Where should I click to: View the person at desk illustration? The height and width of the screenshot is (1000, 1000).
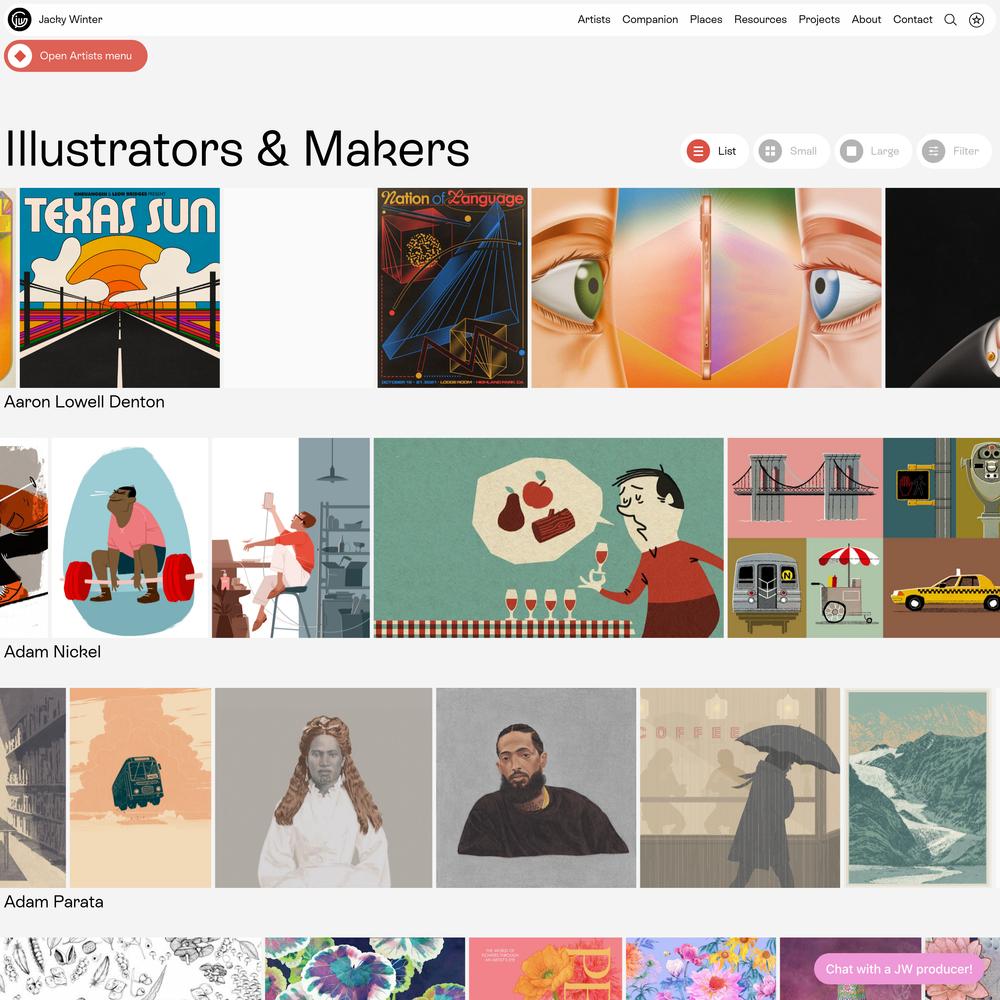point(291,538)
